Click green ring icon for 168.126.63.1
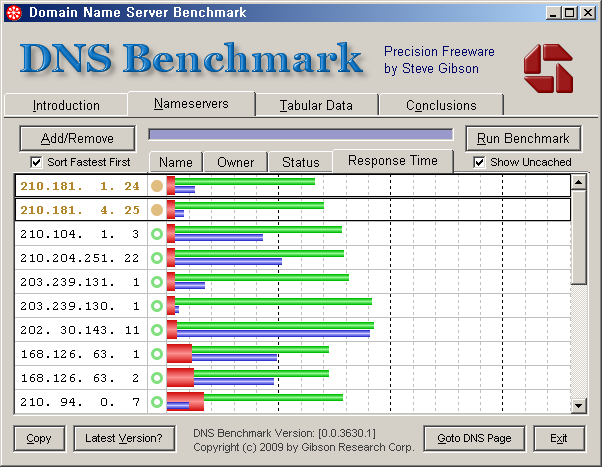602x467 pixels. (157, 354)
